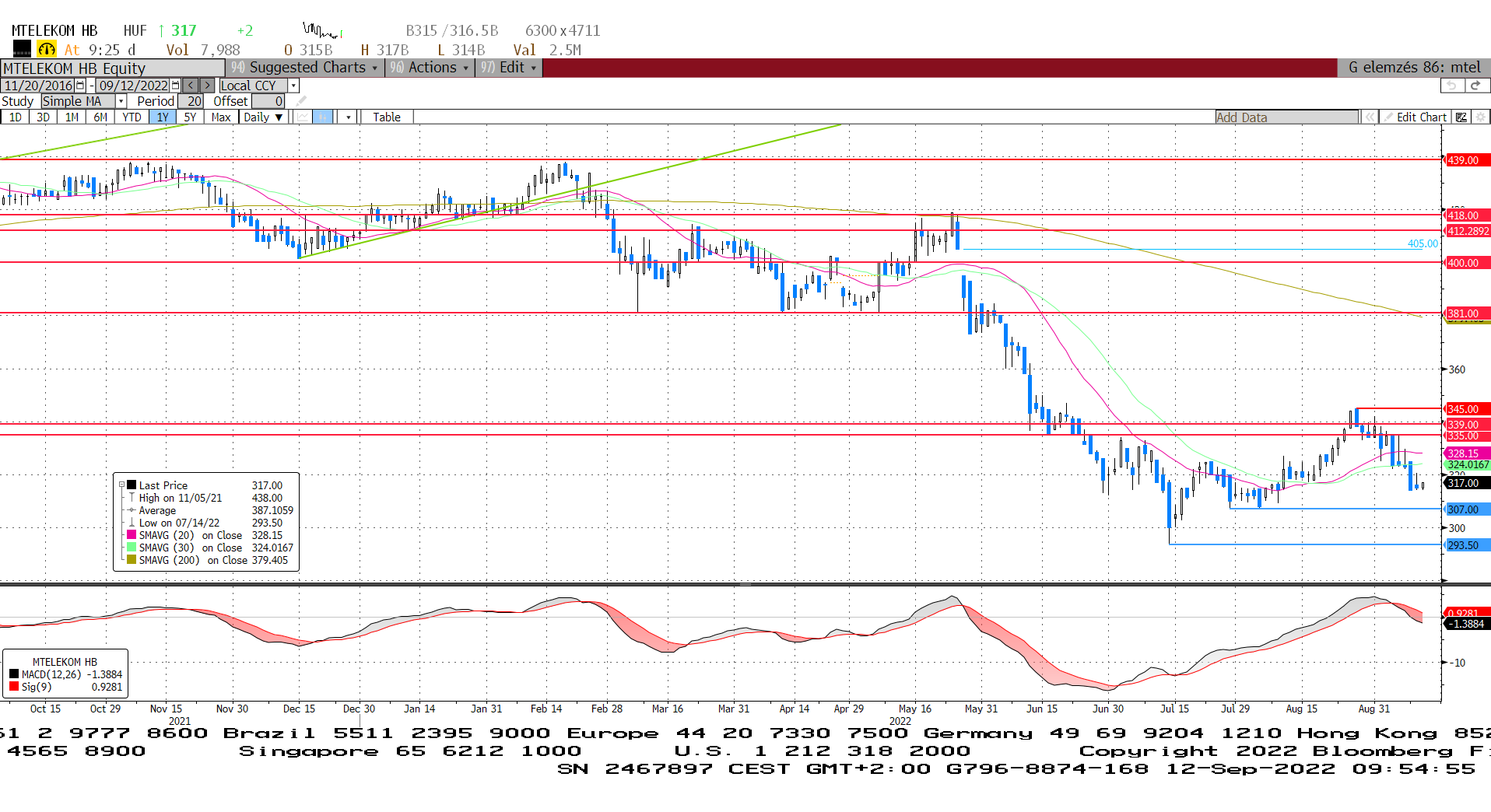Viewport: 1491px width, 812px height.
Task: Open the chart annotation tools icon
Action: 1461,117
